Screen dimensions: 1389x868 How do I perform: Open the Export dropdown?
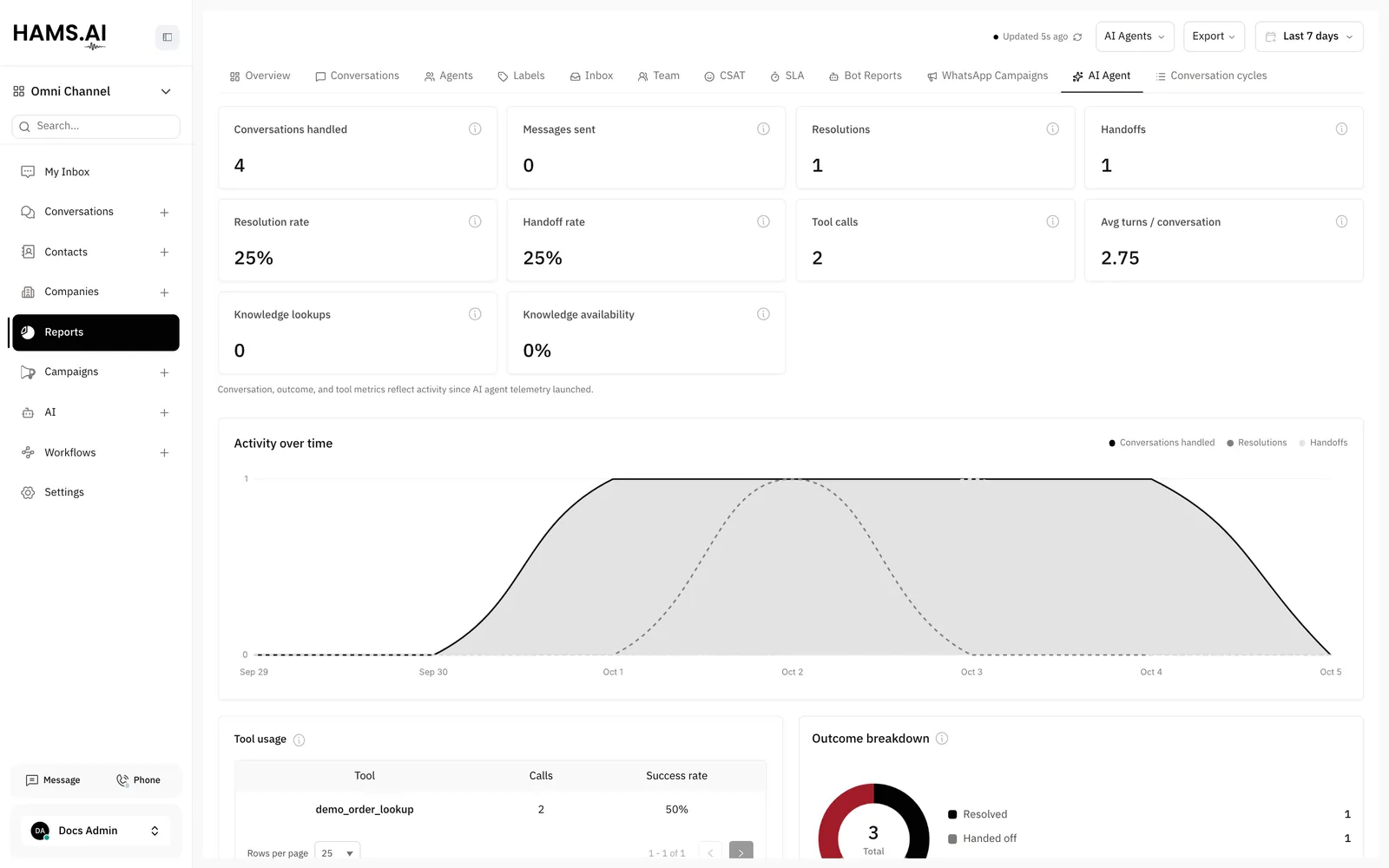click(1214, 36)
